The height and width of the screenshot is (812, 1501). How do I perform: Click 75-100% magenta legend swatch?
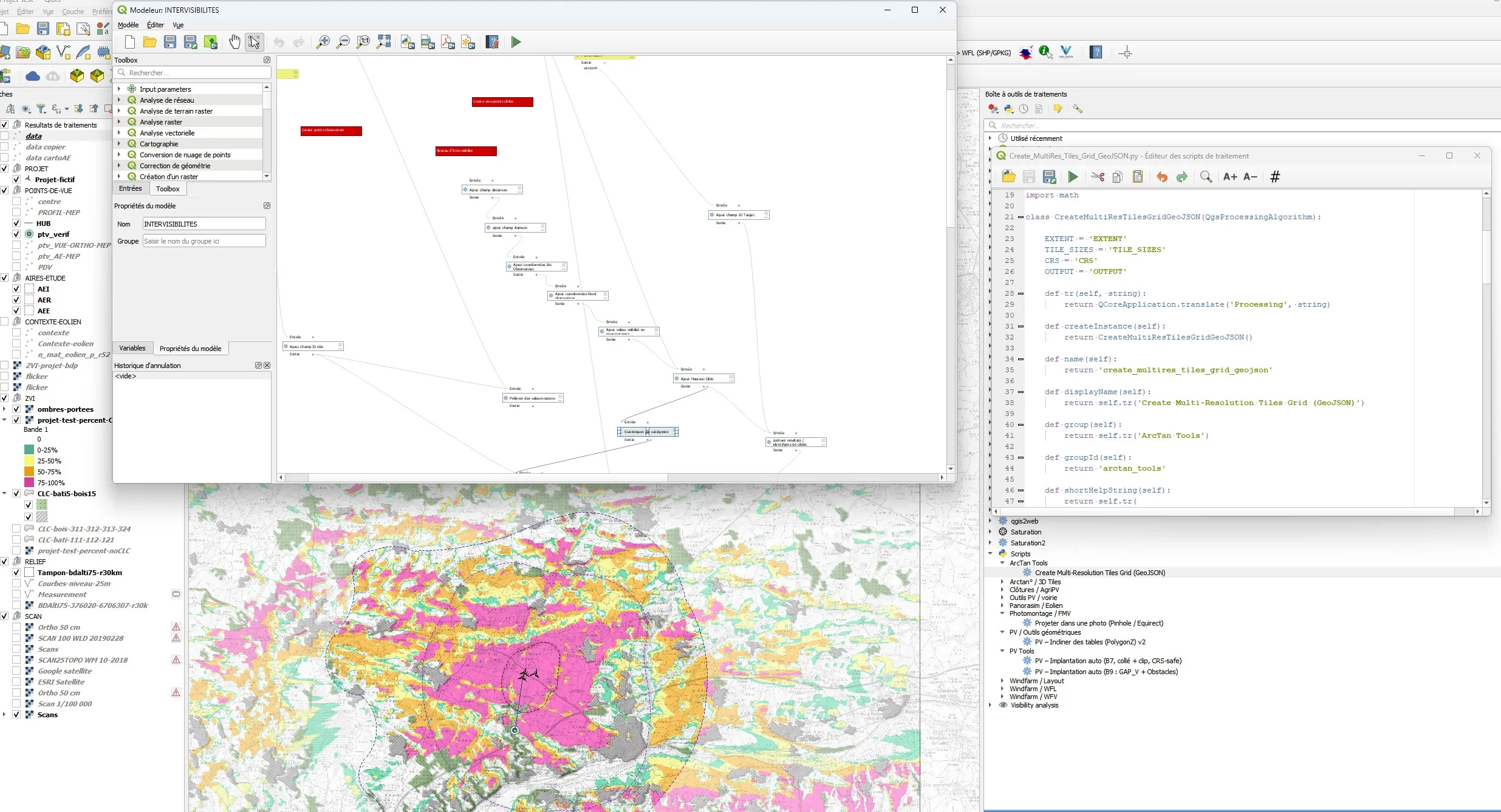tap(29, 483)
